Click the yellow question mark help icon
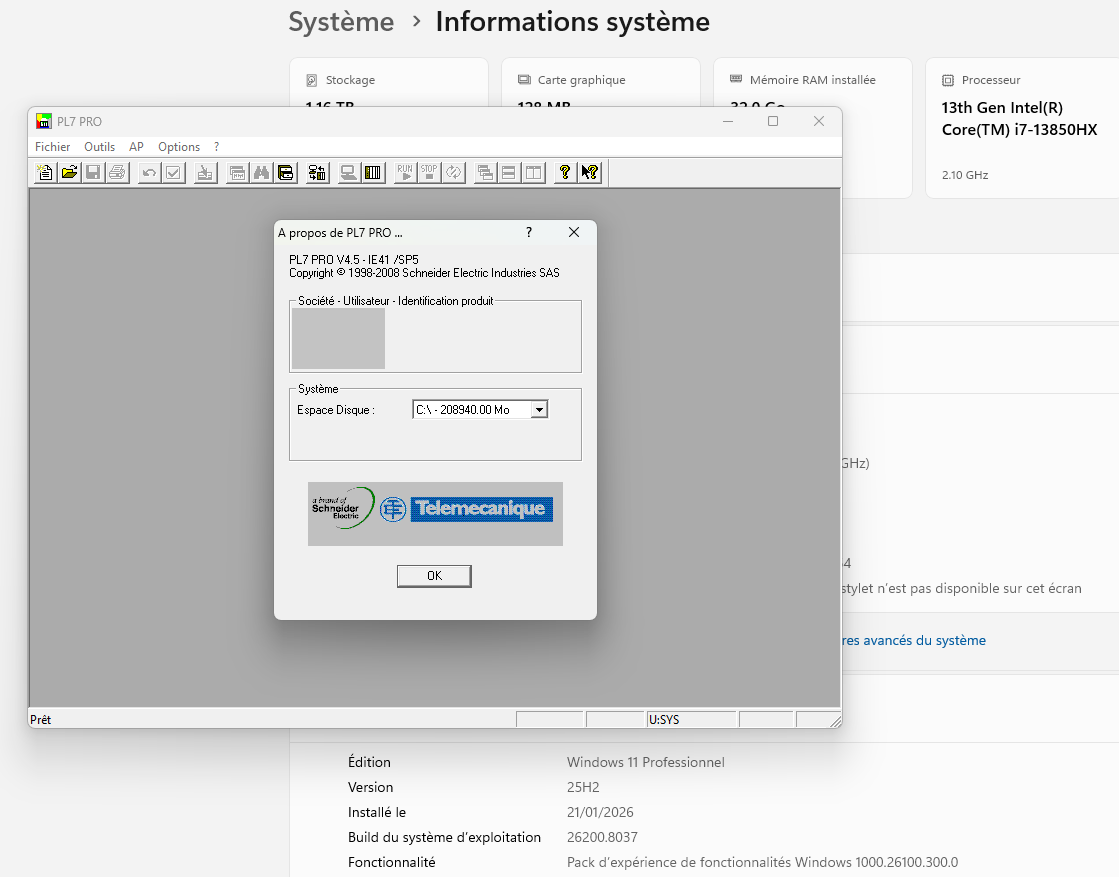 565,172
